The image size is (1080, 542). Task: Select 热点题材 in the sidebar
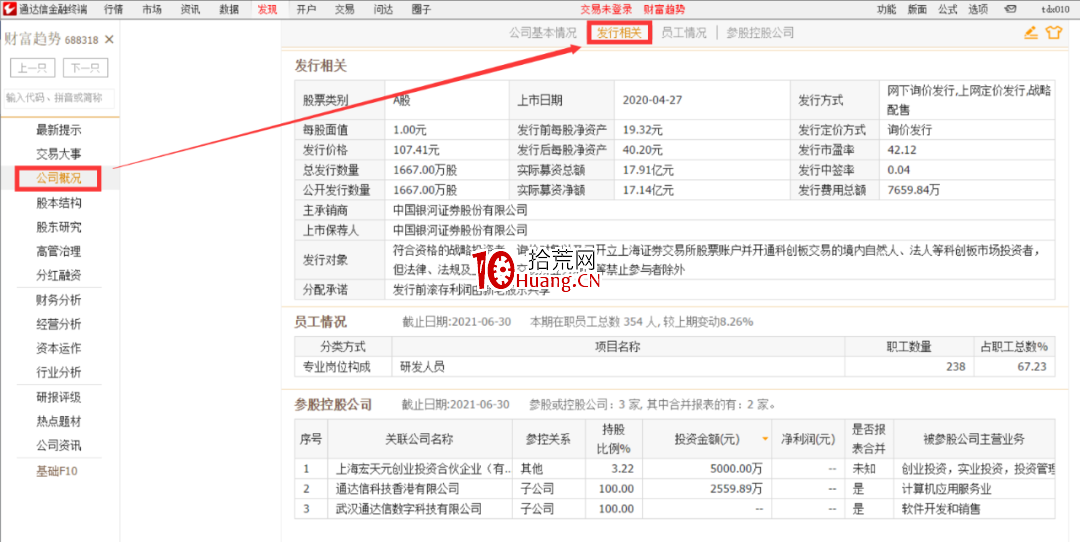pos(59,421)
